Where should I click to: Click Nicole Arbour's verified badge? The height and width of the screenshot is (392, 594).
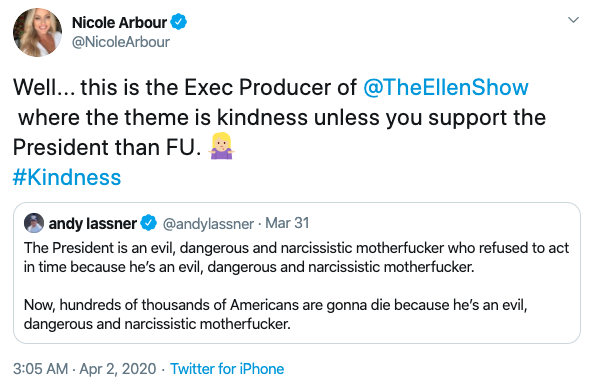tap(178, 22)
